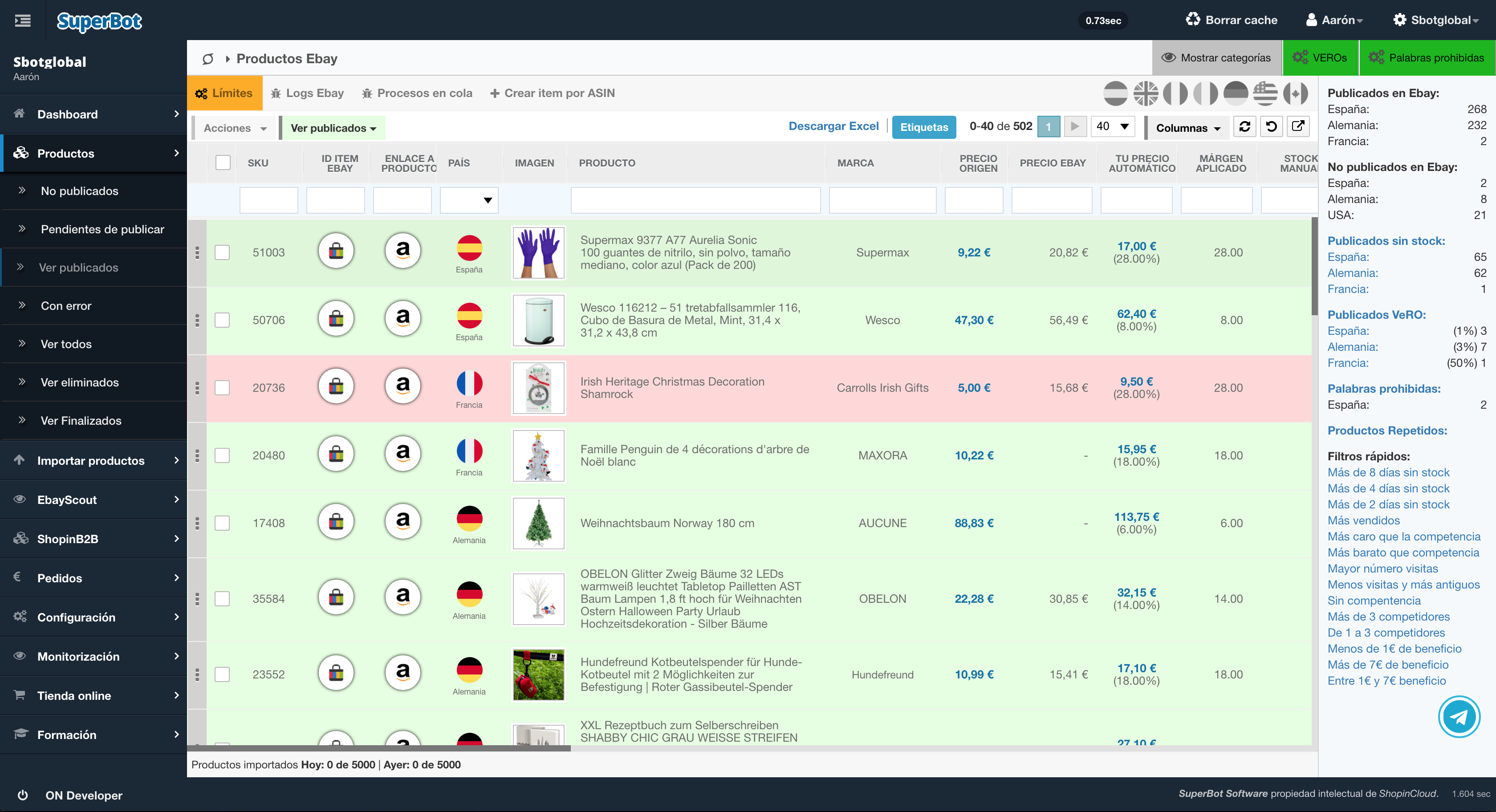1496x812 pixels.
Task: Open purple gloves product thumbnail
Action: click(x=538, y=253)
